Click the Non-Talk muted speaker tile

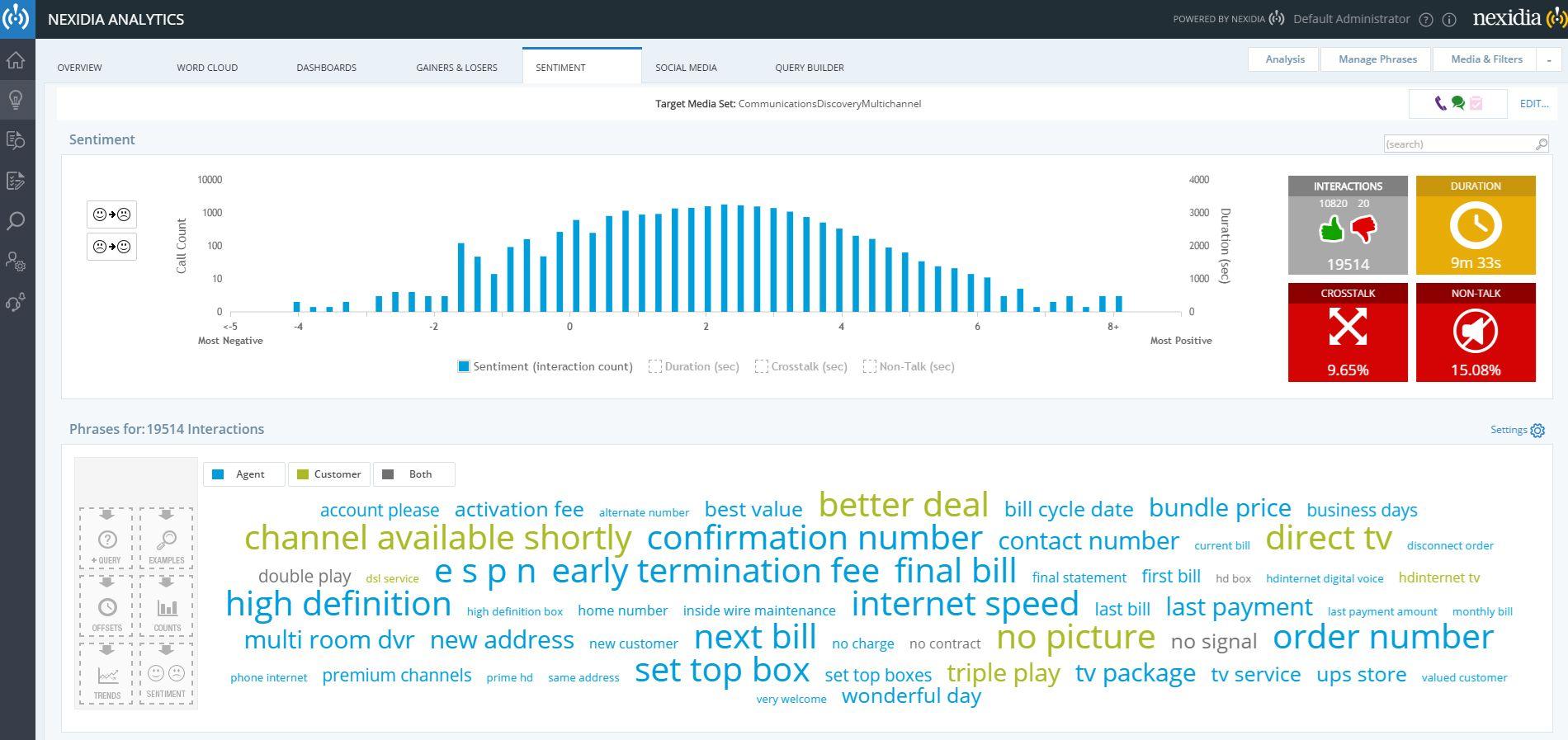point(1476,332)
